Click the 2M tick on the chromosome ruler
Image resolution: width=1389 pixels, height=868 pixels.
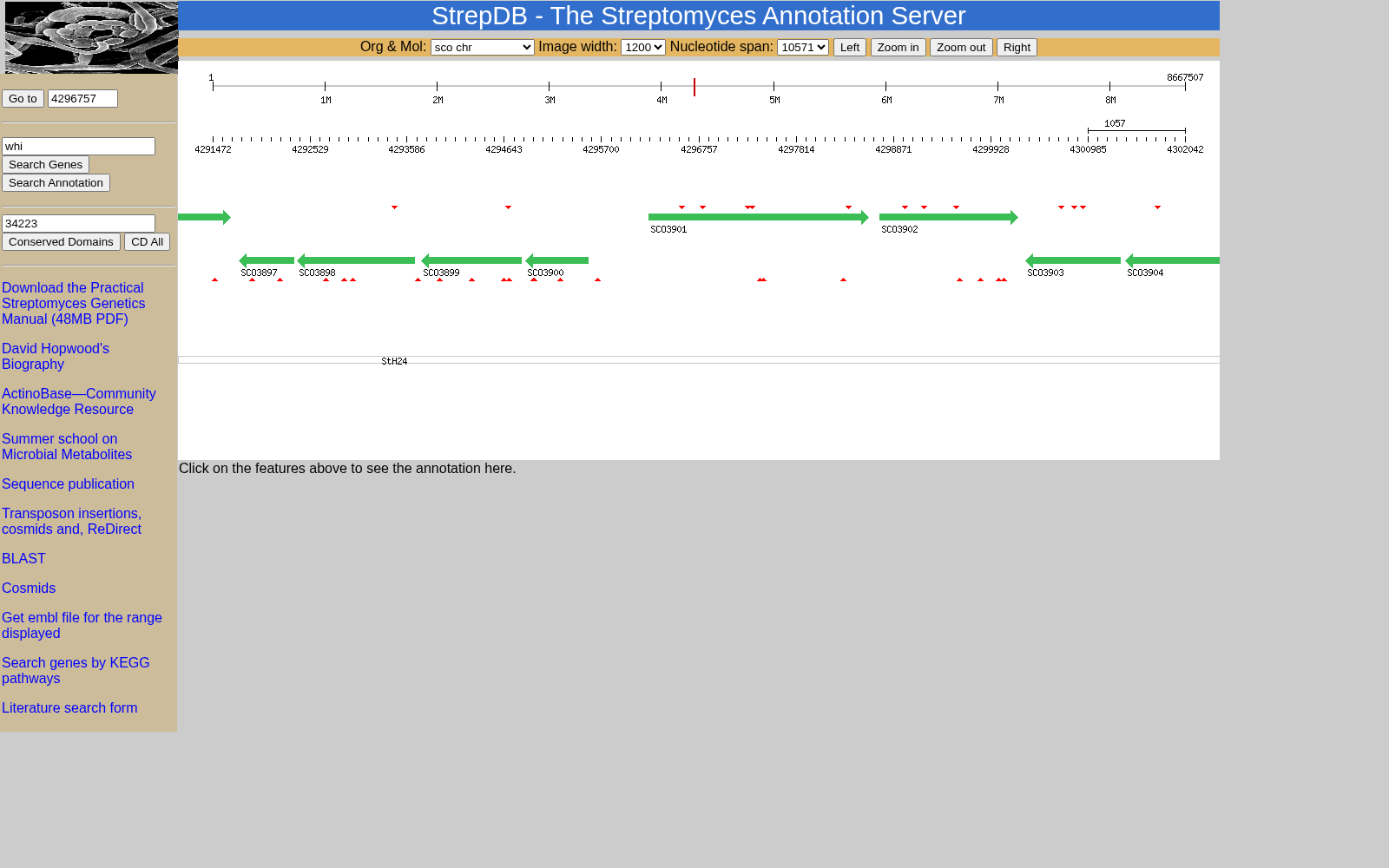[x=437, y=87]
